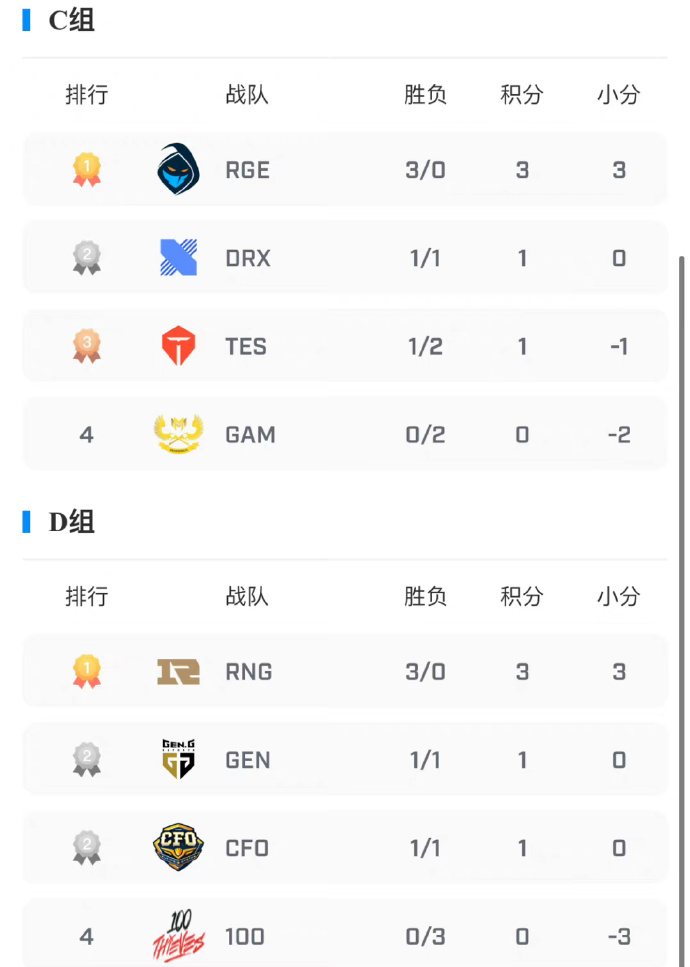Select the D组 section heading
690x967 pixels.
(x=72, y=522)
